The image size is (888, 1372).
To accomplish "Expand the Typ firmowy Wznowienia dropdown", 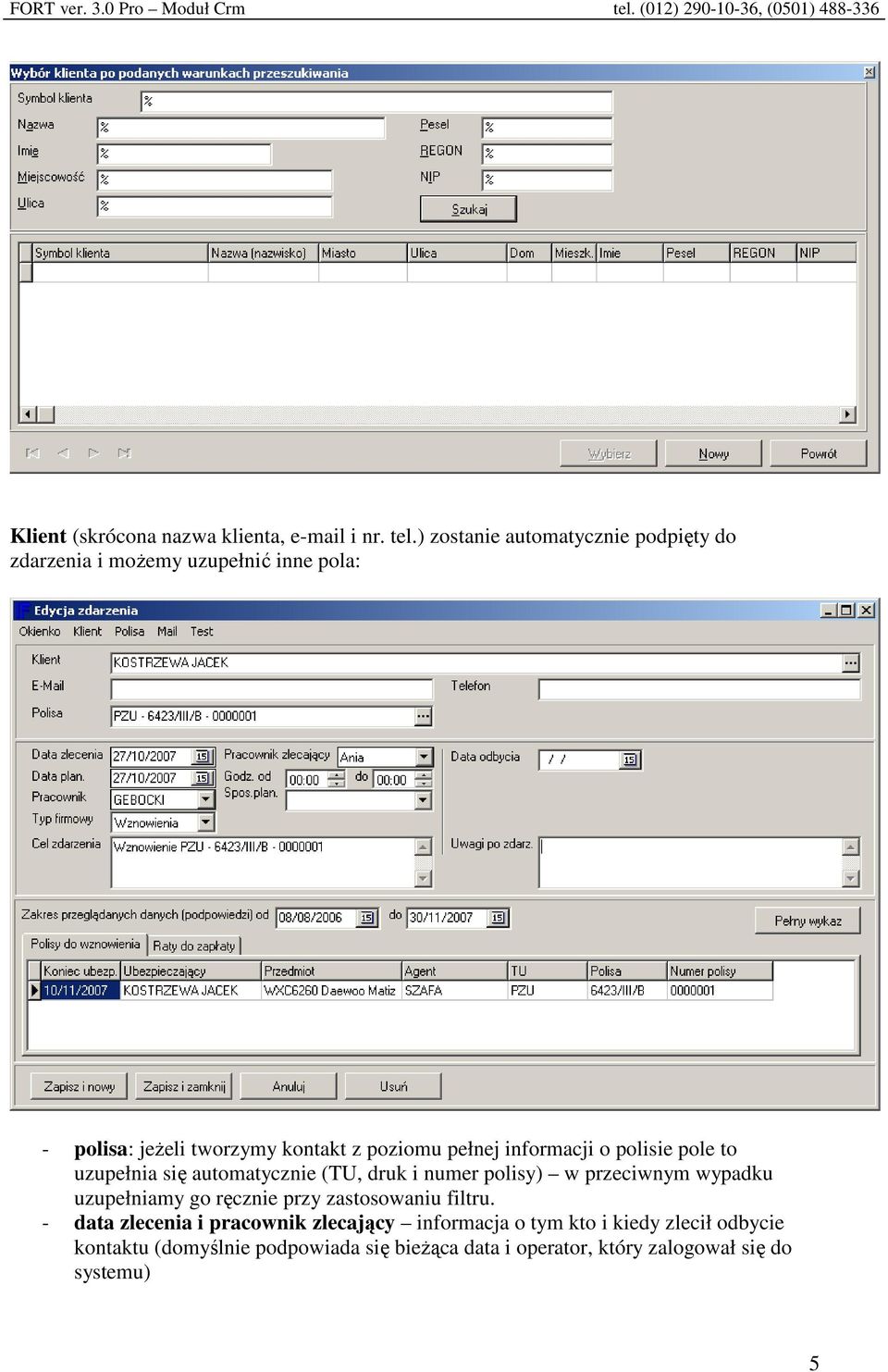I will 206,822.
